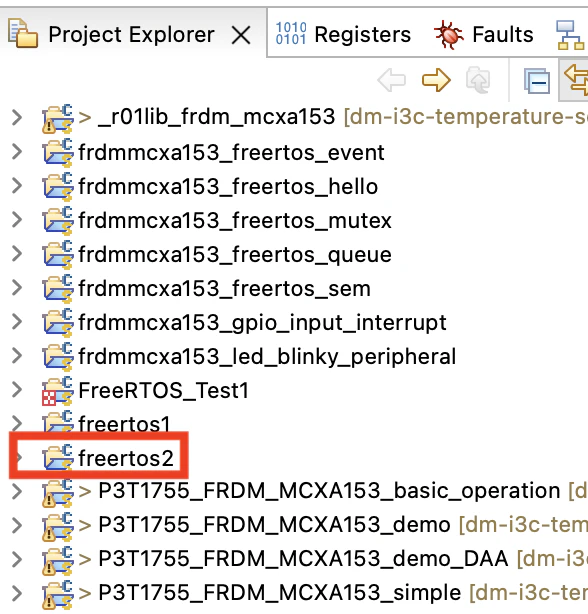The image size is (588, 614).
Task: Click the freertos1 project folder icon
Action: tap(58, 423)
